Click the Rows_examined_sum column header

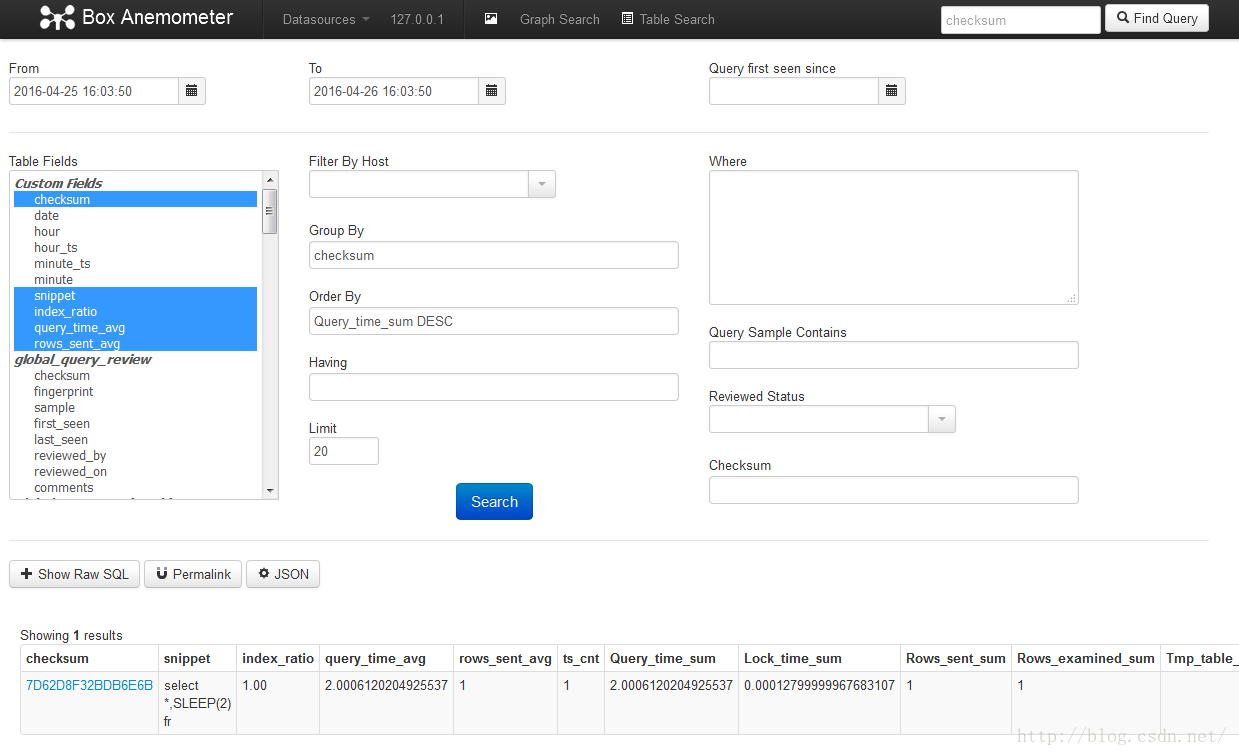tap(1086, 659)
